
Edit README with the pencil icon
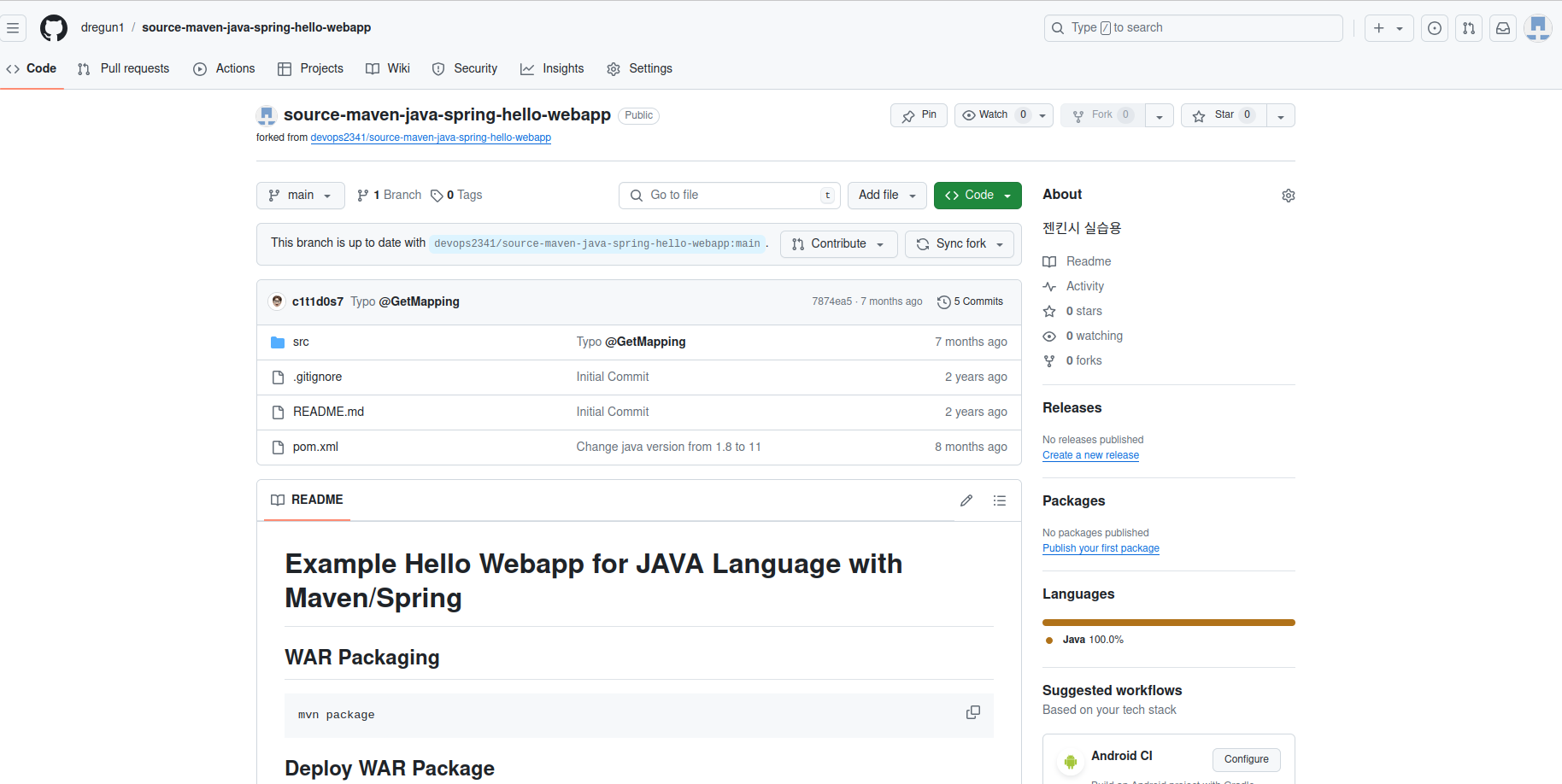pyautogui.click(x=966, y=500)
